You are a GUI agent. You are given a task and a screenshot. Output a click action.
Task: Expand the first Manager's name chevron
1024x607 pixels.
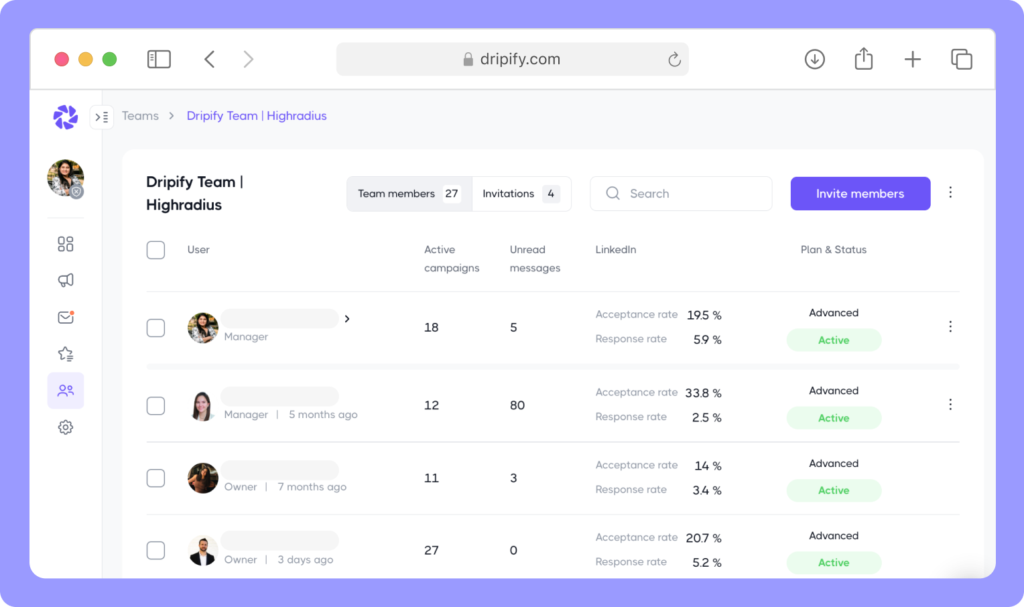[x=347, y=319]
